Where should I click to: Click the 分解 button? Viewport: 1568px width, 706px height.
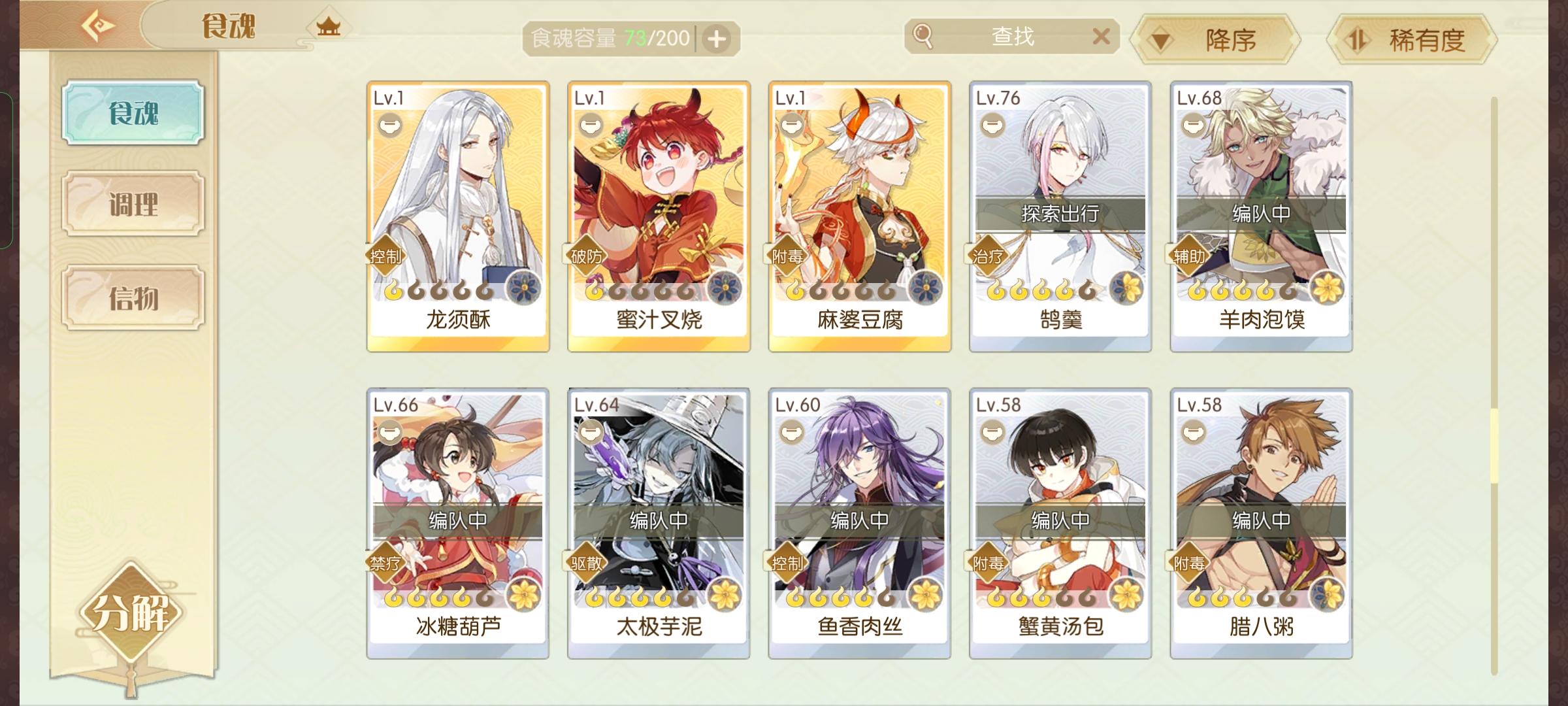[x=131, y=613]
